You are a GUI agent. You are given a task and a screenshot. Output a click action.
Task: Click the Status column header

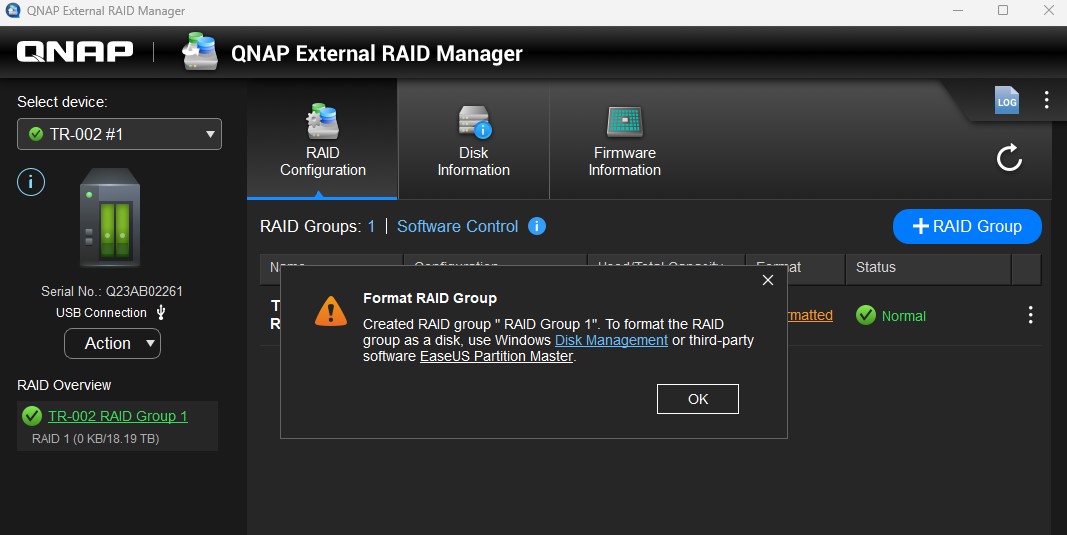point(928,268)
